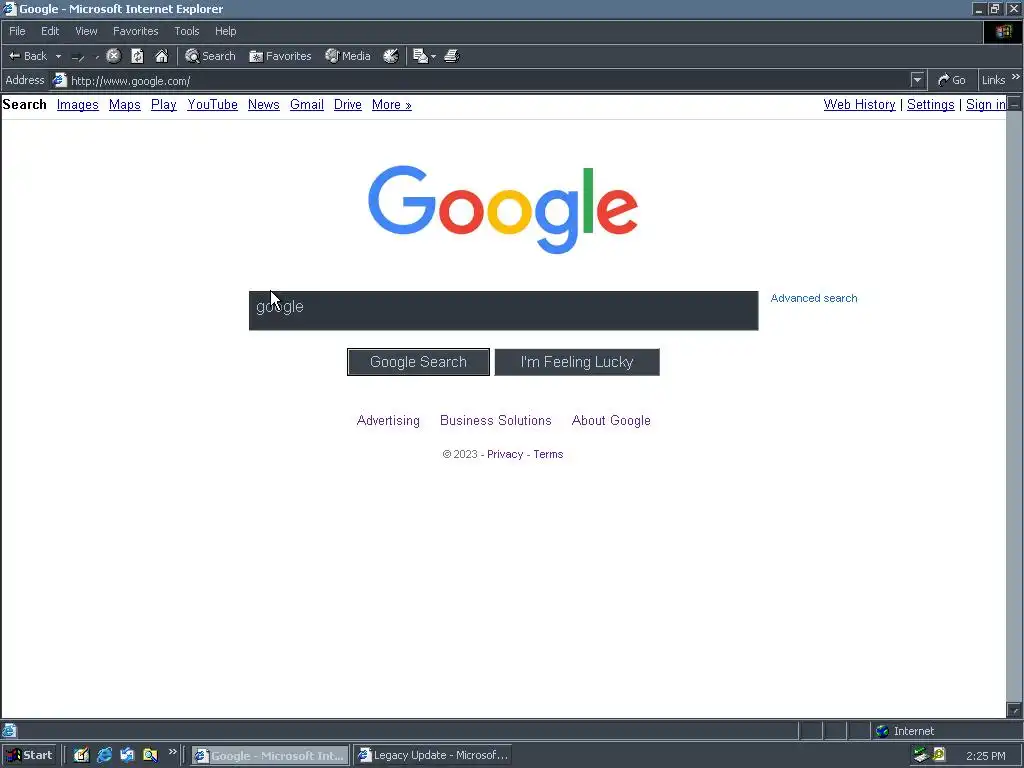Open the About Google link
Image resolution: width=1024 pixels, height=768 pixels.
(x=611, y=421)
